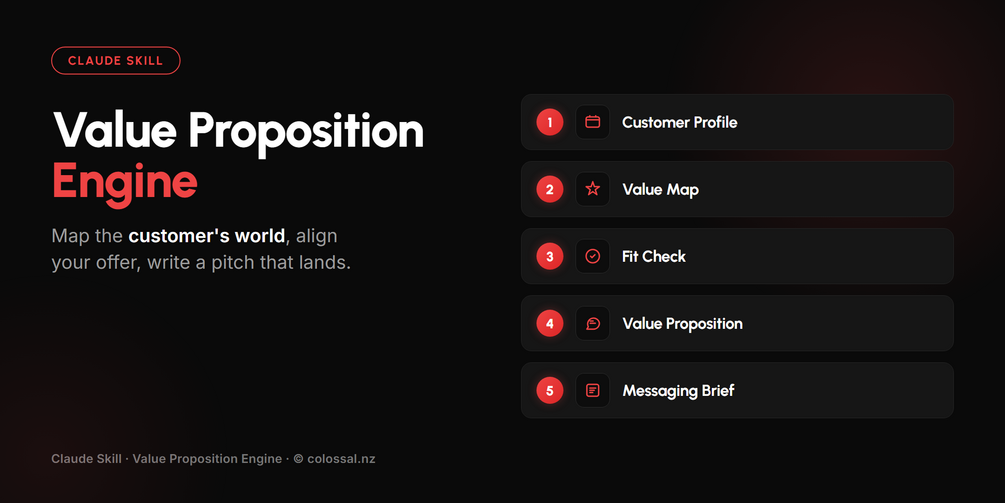1005x503 pixels.
Task: Open the Customer Profile step card
Action: (x=737, y=122)
